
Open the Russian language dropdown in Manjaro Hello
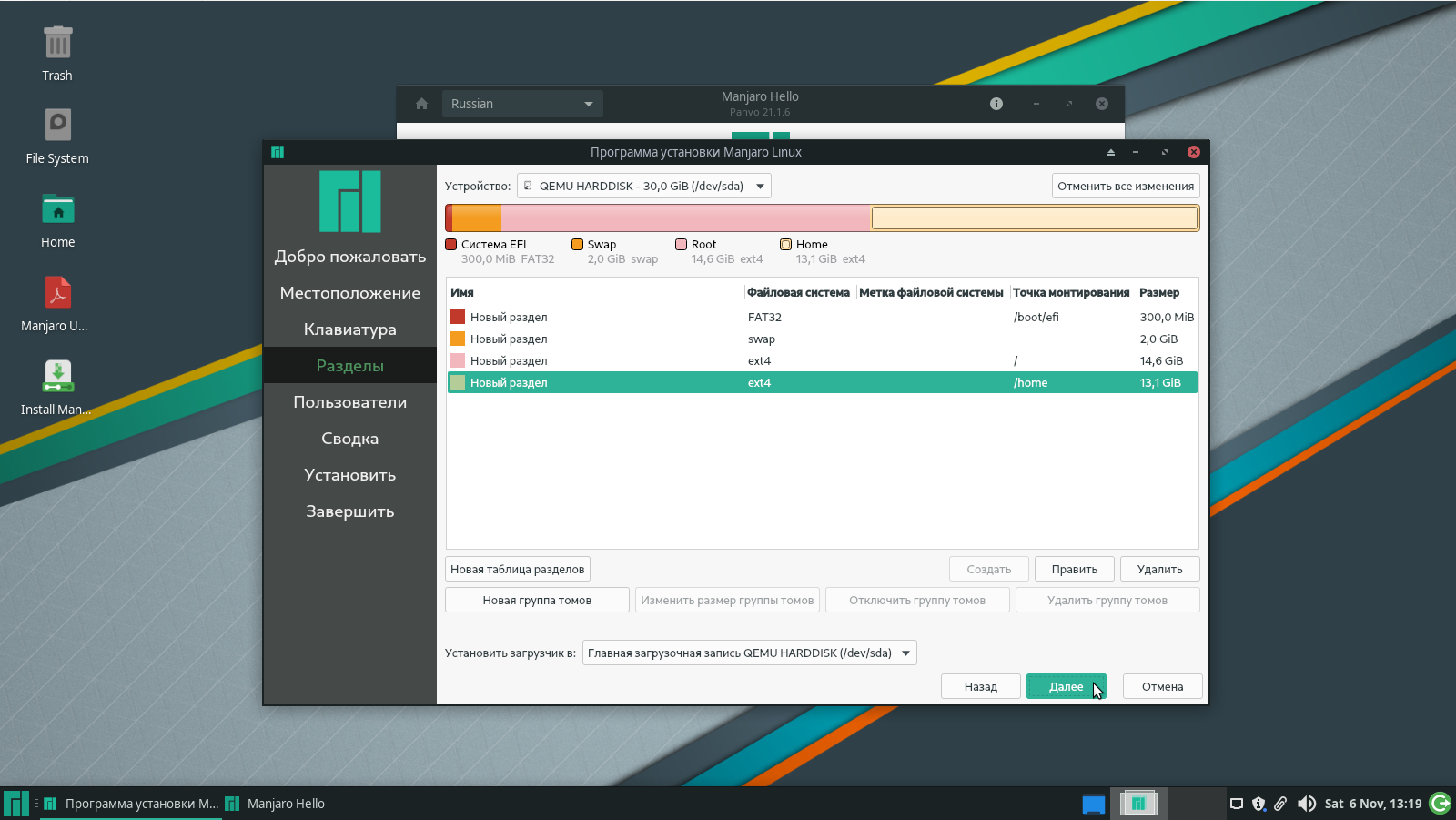(522, 104)
